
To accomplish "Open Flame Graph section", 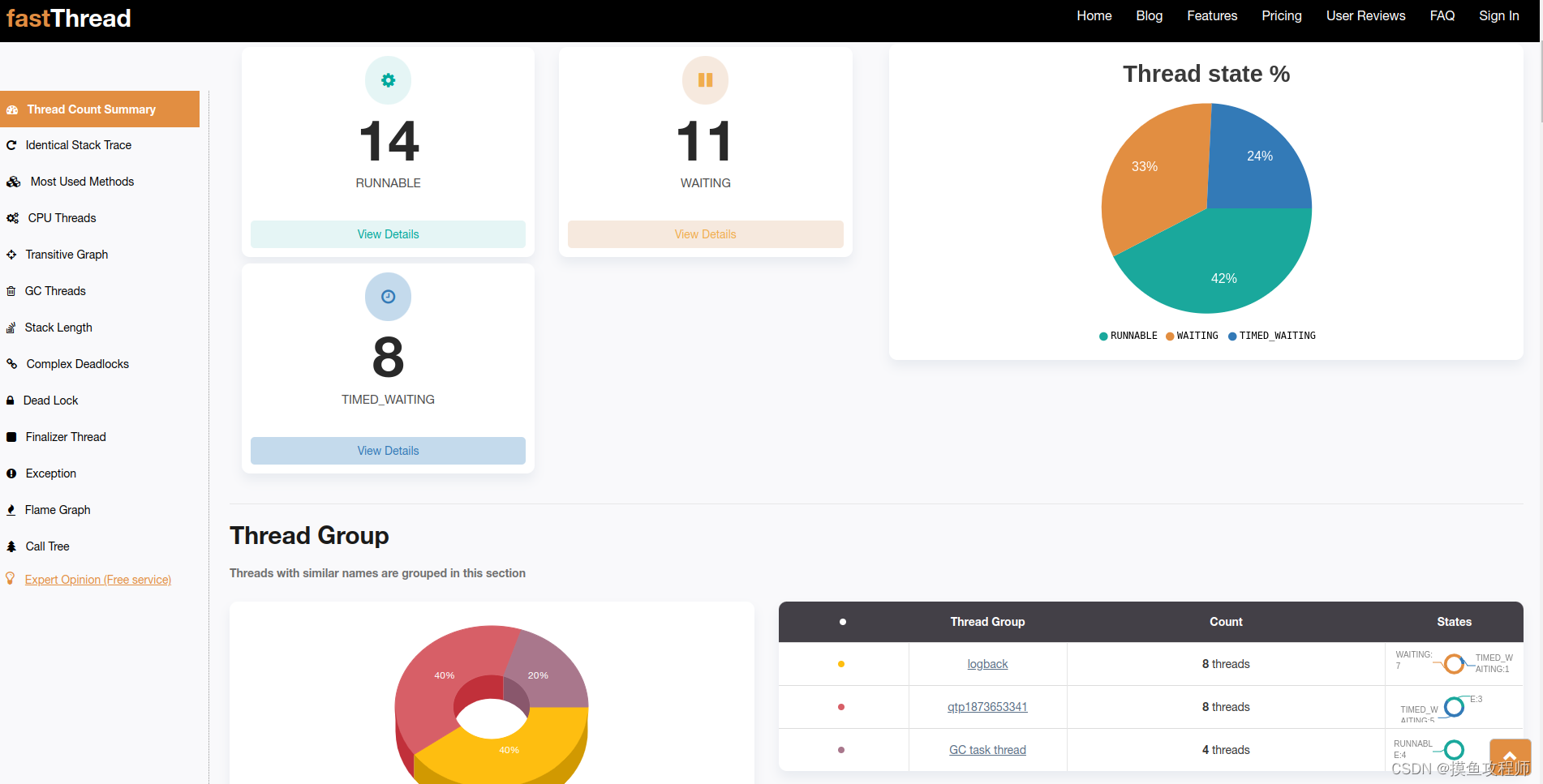I will coord(58,510).
